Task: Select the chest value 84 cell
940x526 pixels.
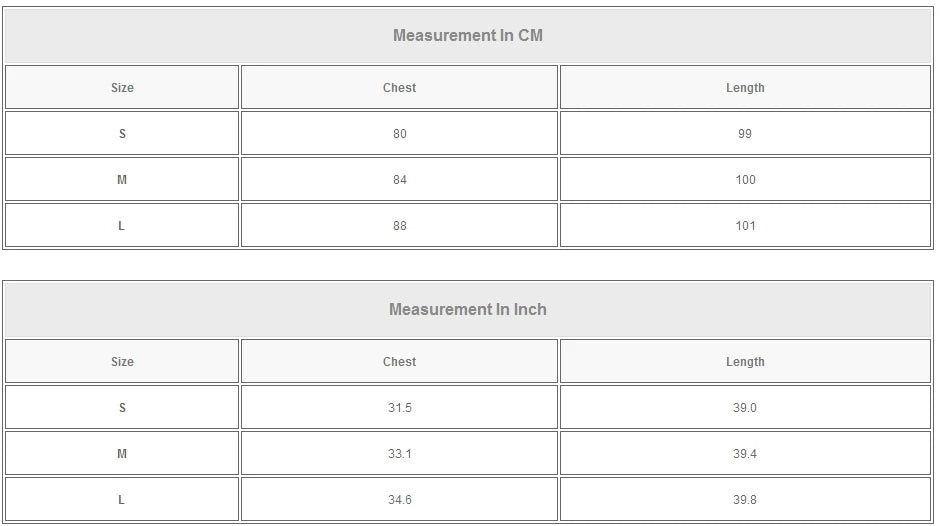Action: click(399, 180)
